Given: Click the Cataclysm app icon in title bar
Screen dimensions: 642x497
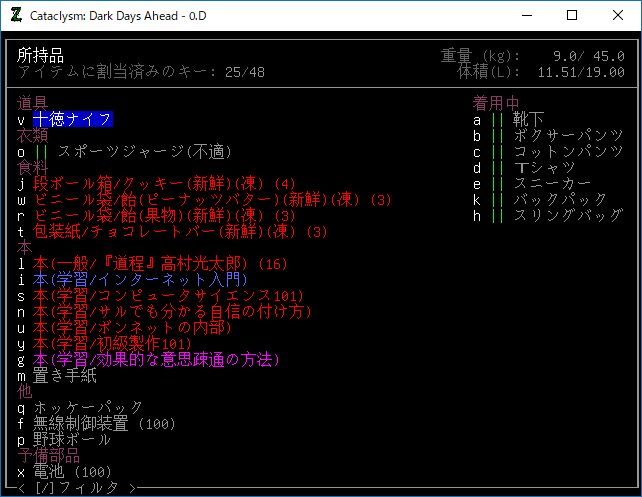Looking at the screenshot, I should pyautogui.click(x=15, y=15).
